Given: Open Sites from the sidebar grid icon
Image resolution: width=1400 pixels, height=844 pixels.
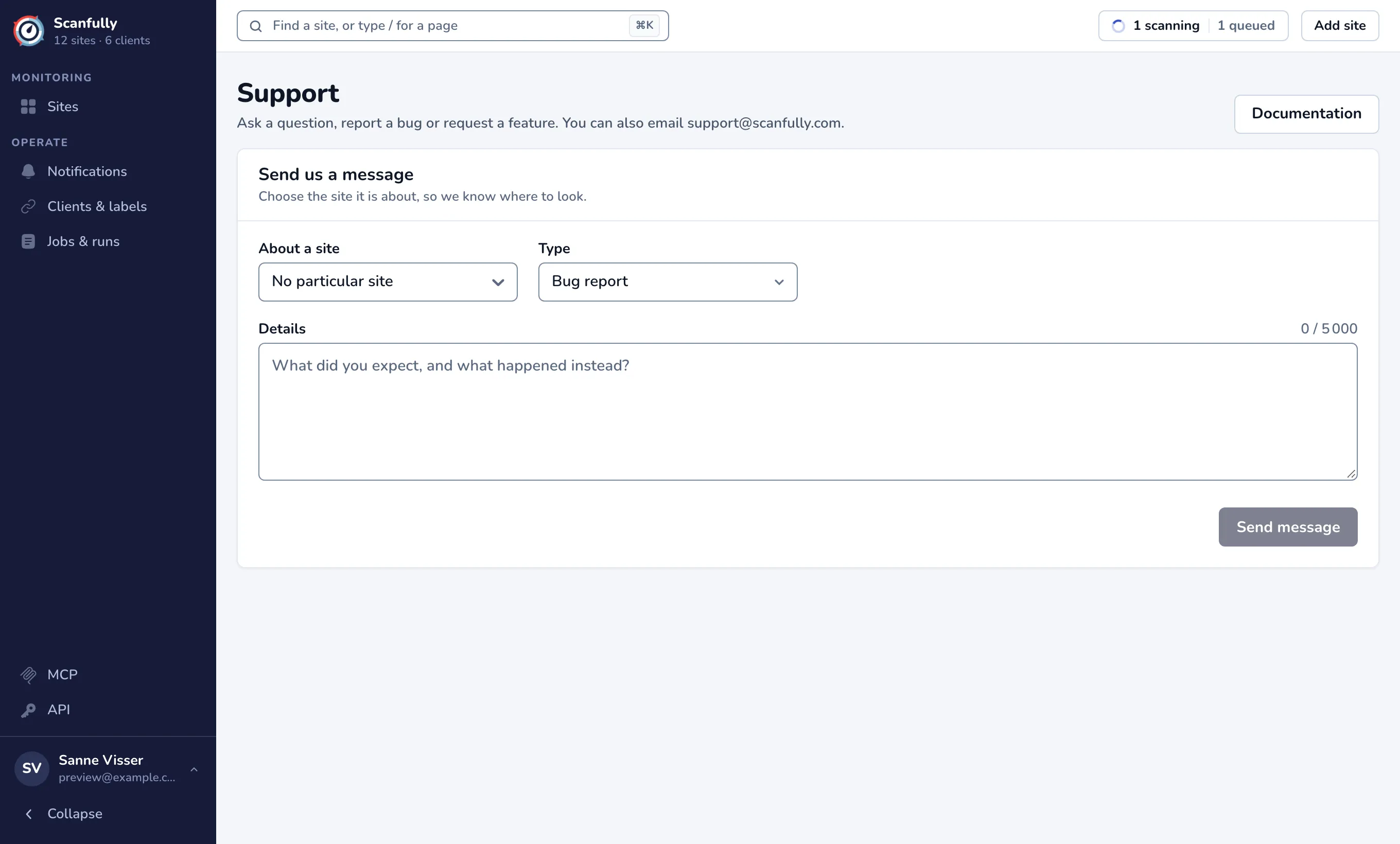Looking at the screenshot, I should (28, 107).
